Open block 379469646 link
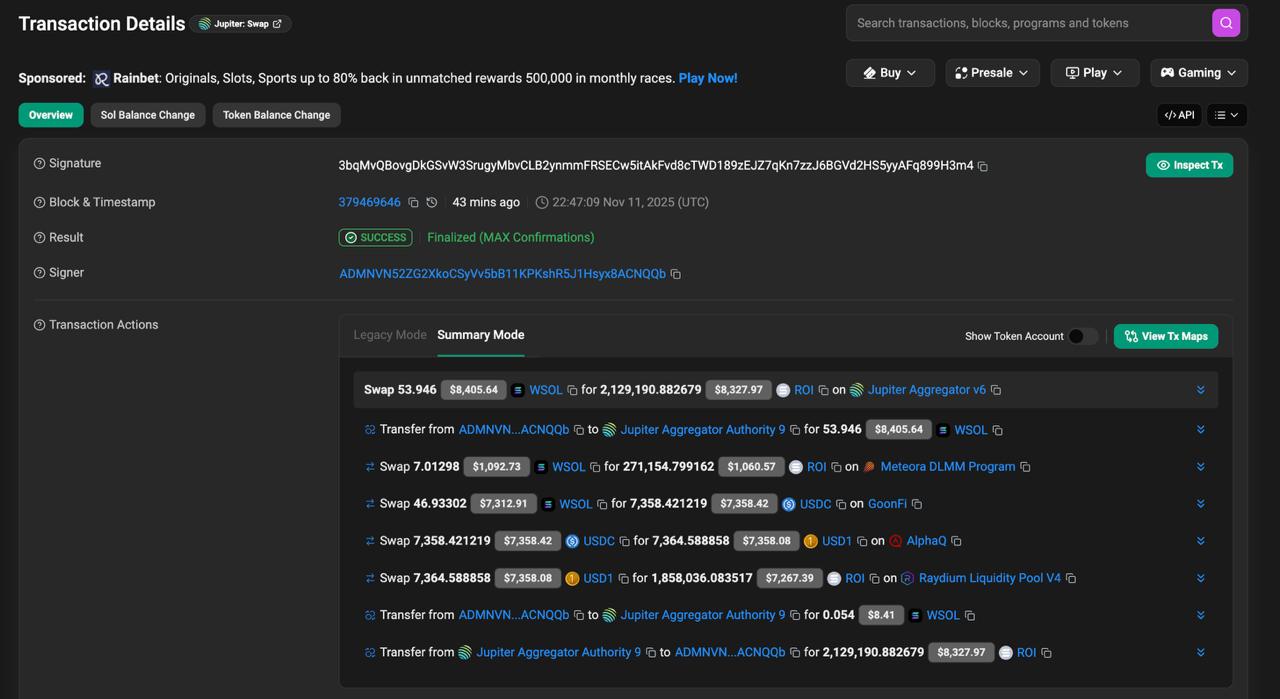 point(370,202)
